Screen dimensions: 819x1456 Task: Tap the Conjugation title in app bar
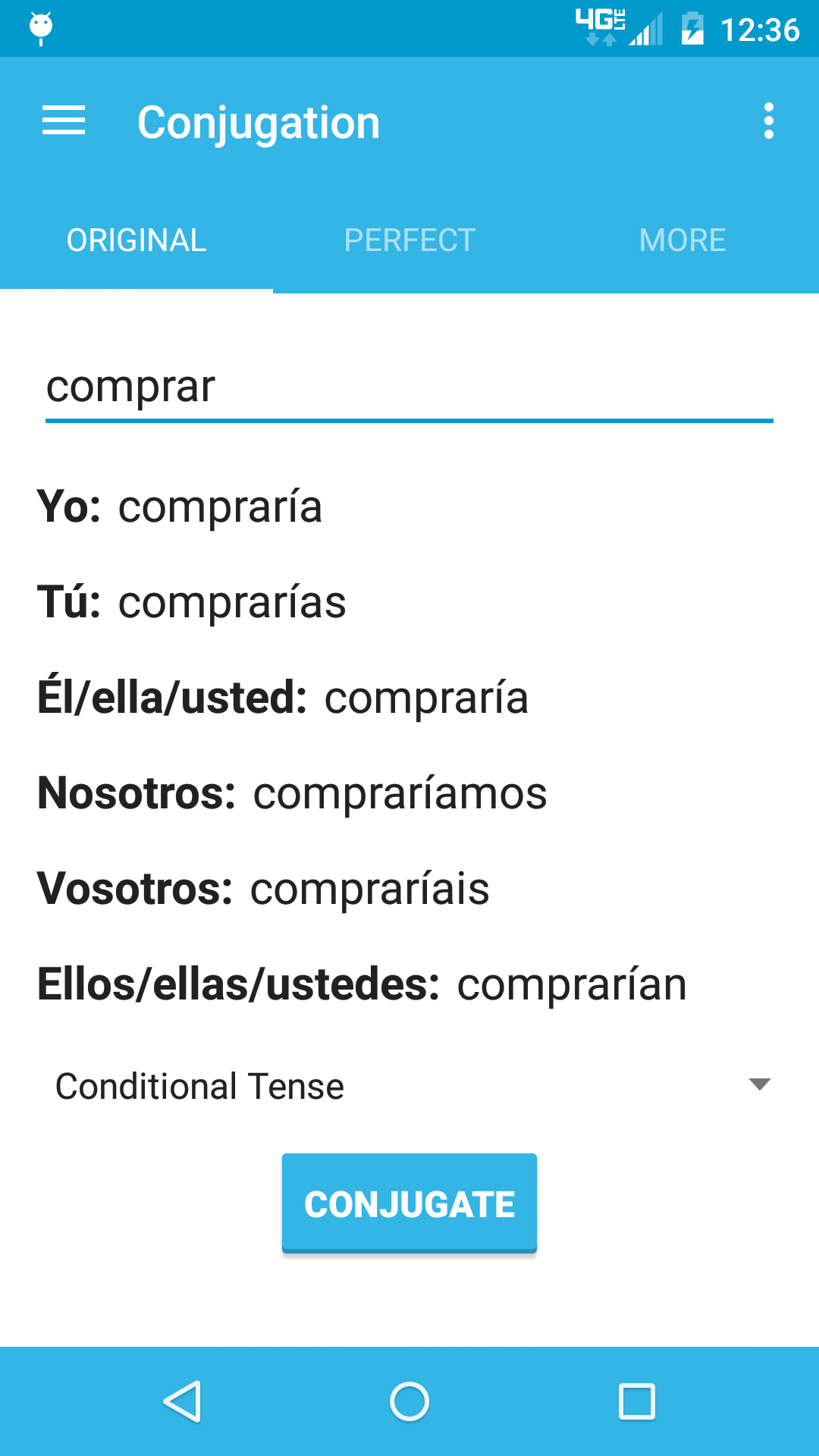(x=259, y=123)
